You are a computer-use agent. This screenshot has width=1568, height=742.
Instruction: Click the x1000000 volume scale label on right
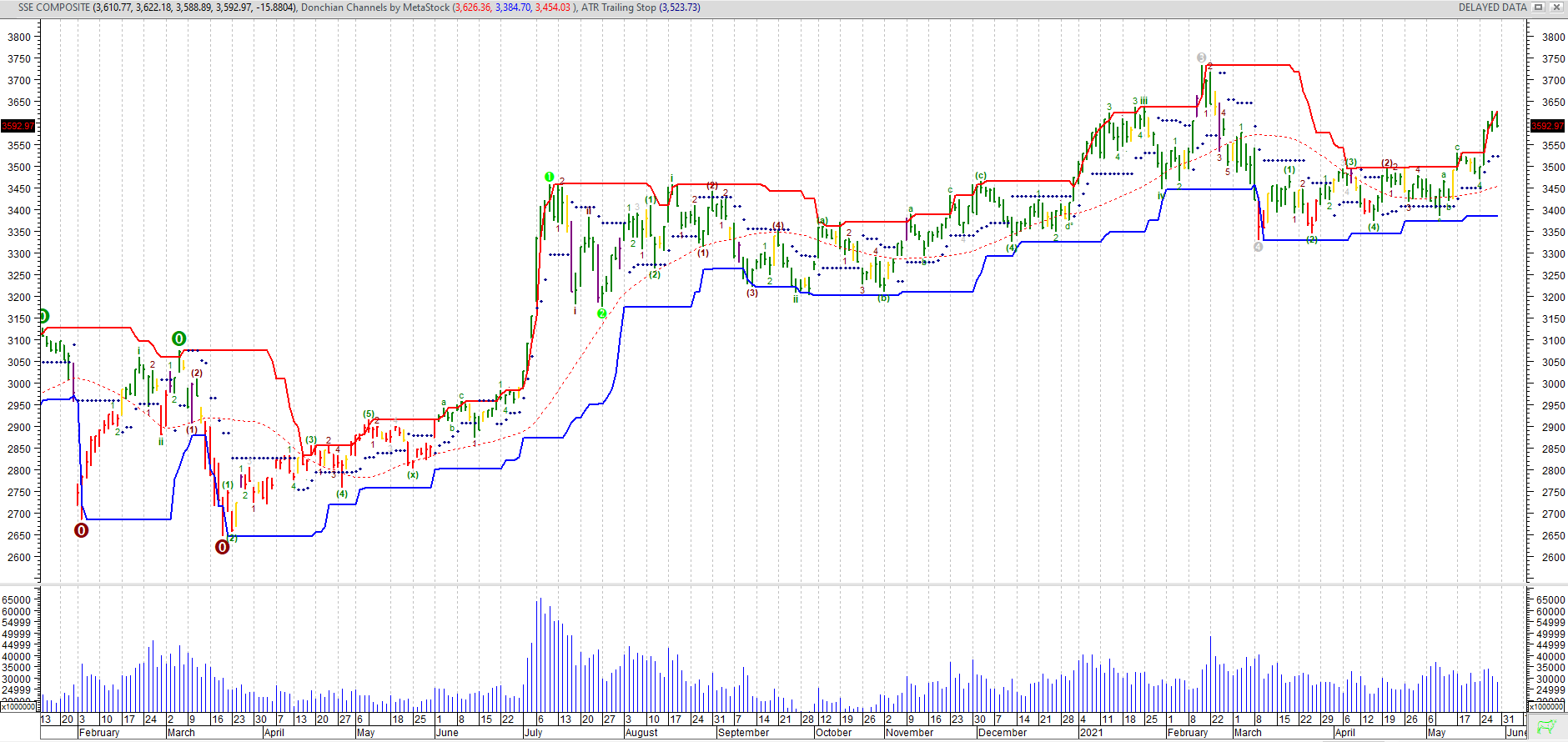pyautogui.click(x=1547, y=707)
